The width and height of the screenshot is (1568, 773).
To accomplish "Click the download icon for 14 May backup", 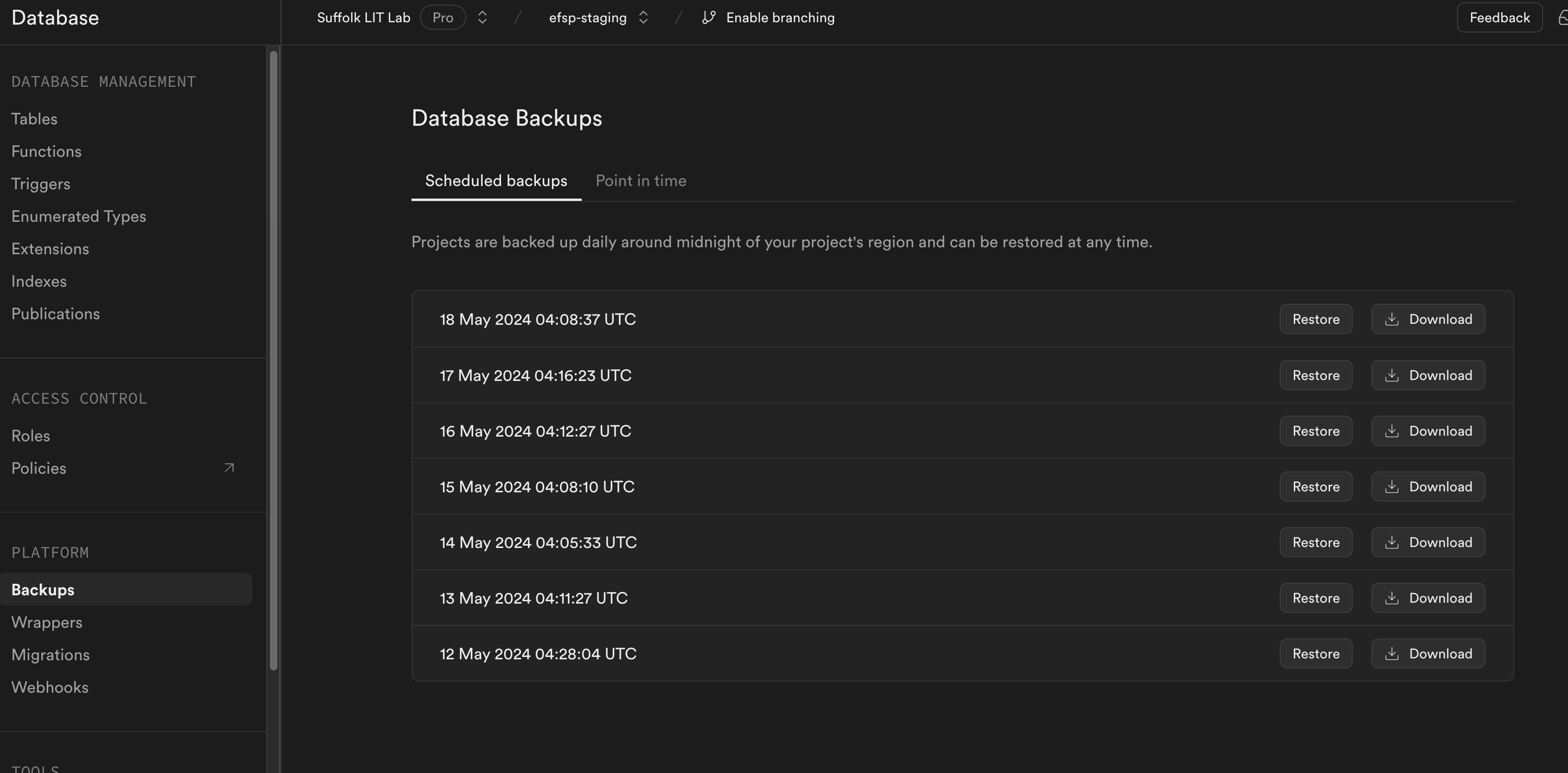I will tap(1391, 542).
